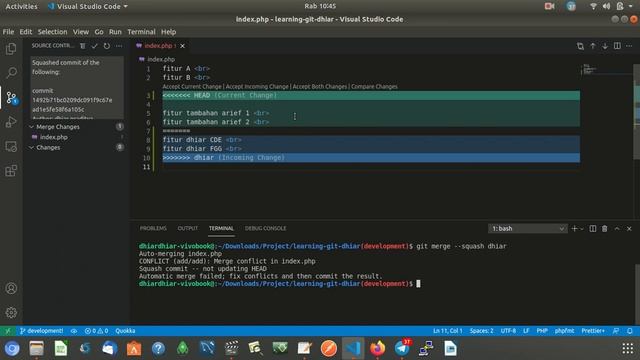The image size is (640, 360).
Task: Click the notifications bell in status bar
Action: click(x=630, y=331)
